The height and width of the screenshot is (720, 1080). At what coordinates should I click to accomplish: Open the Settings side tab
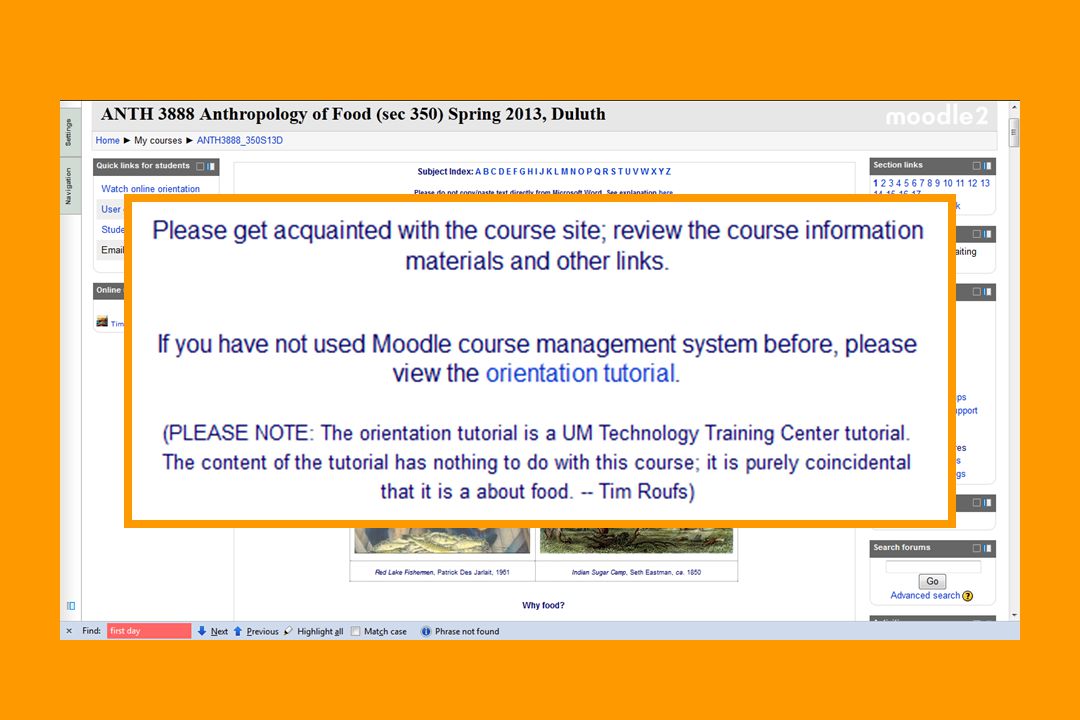pos(70,132)
